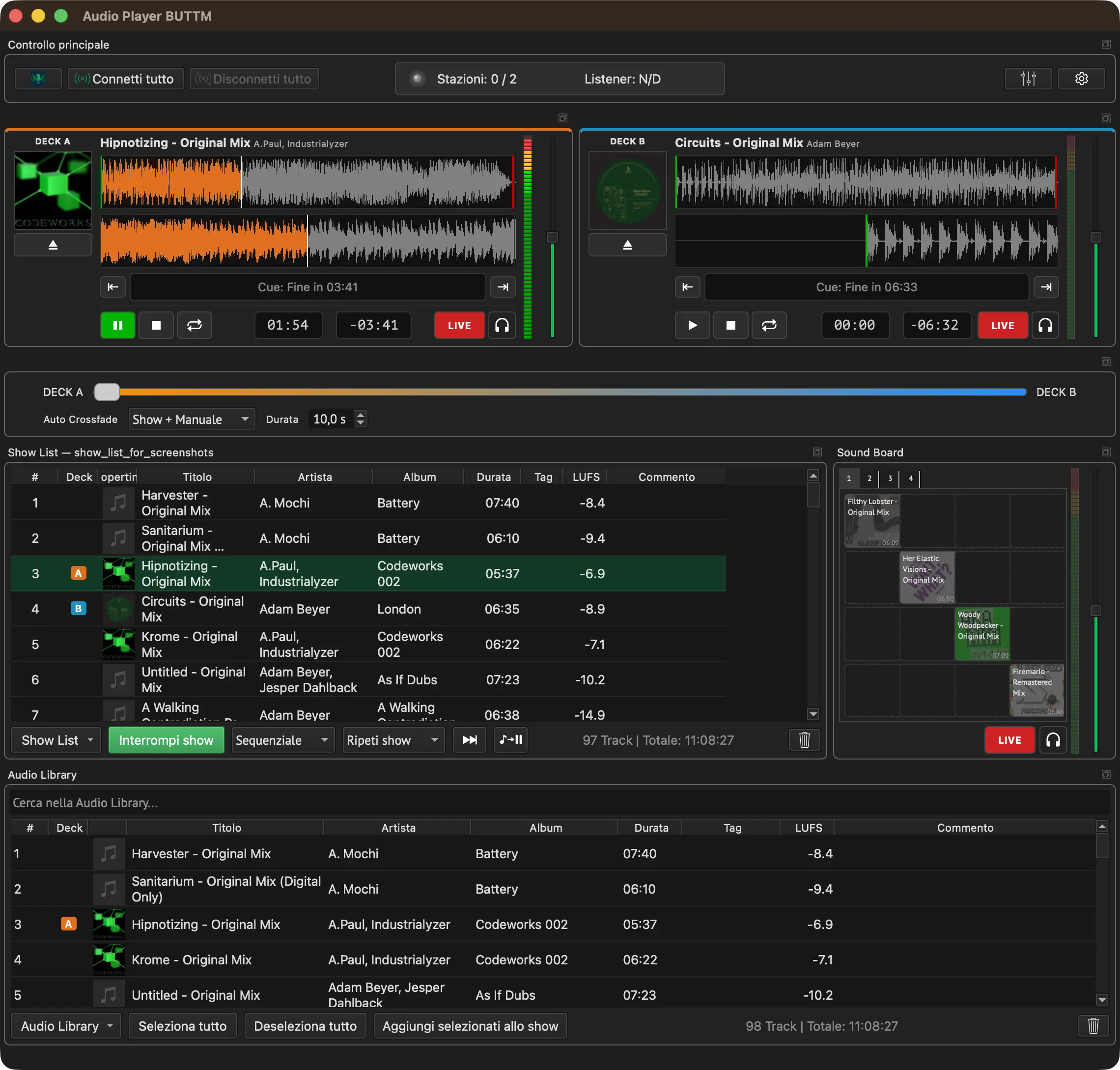
Task: Click the play-then-pause note icon button
Action: click(x=511, y=740)
